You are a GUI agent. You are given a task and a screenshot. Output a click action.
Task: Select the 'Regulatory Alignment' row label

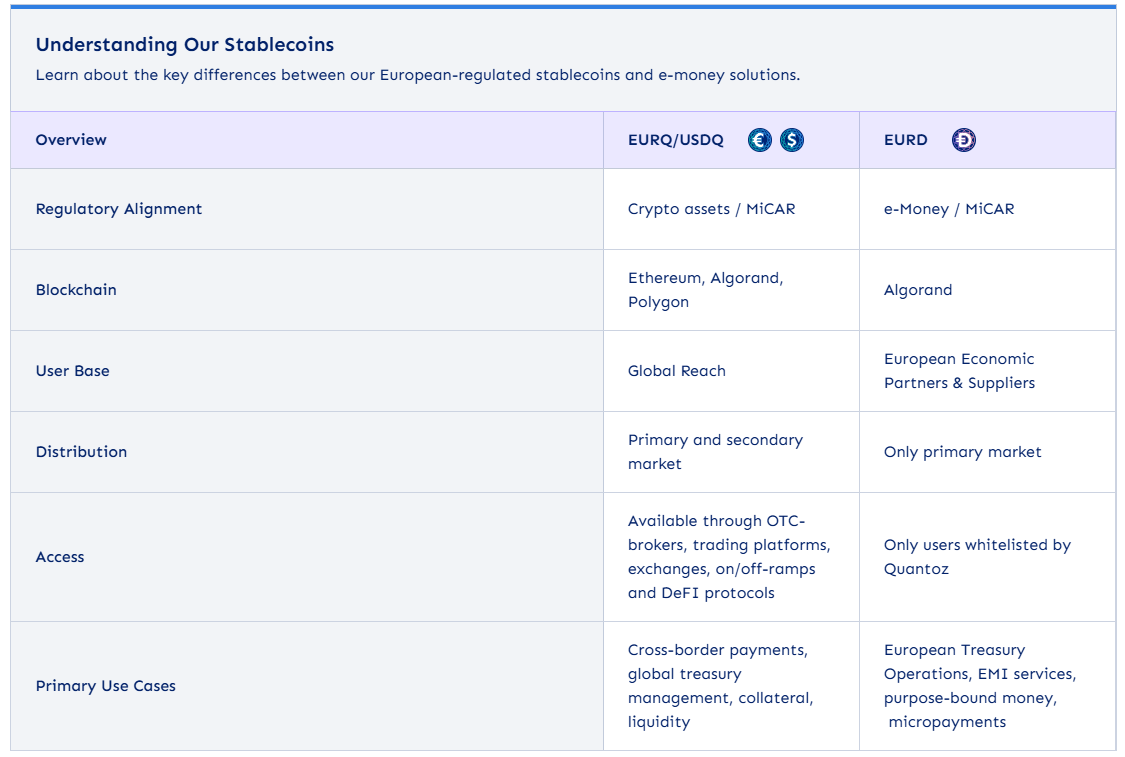[x=119, y=209]
